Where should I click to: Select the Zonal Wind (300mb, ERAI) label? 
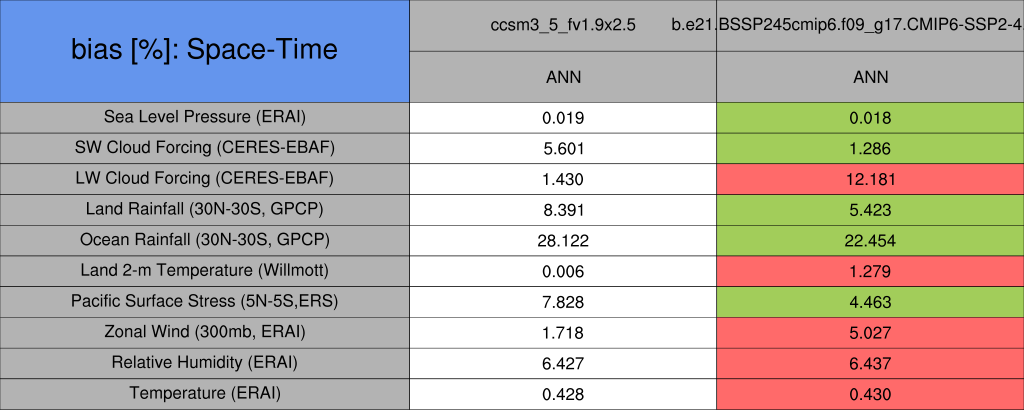pyautogui.click(x=204, y=332)
